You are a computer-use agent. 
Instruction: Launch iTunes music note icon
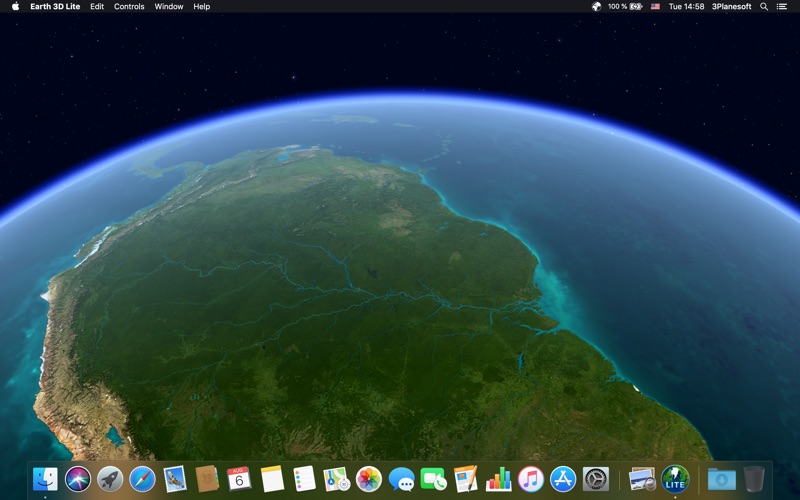531,480
